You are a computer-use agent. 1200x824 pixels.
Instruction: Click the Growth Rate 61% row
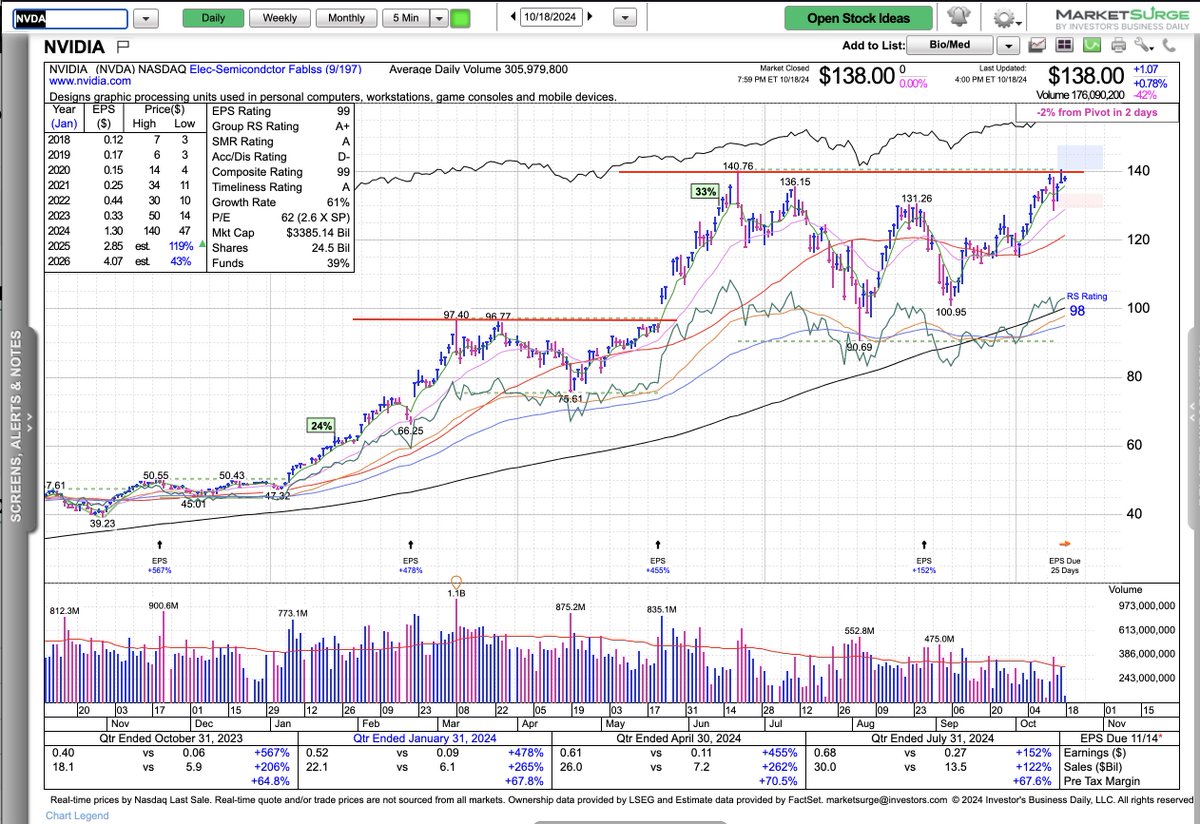[x=281, y=202]
